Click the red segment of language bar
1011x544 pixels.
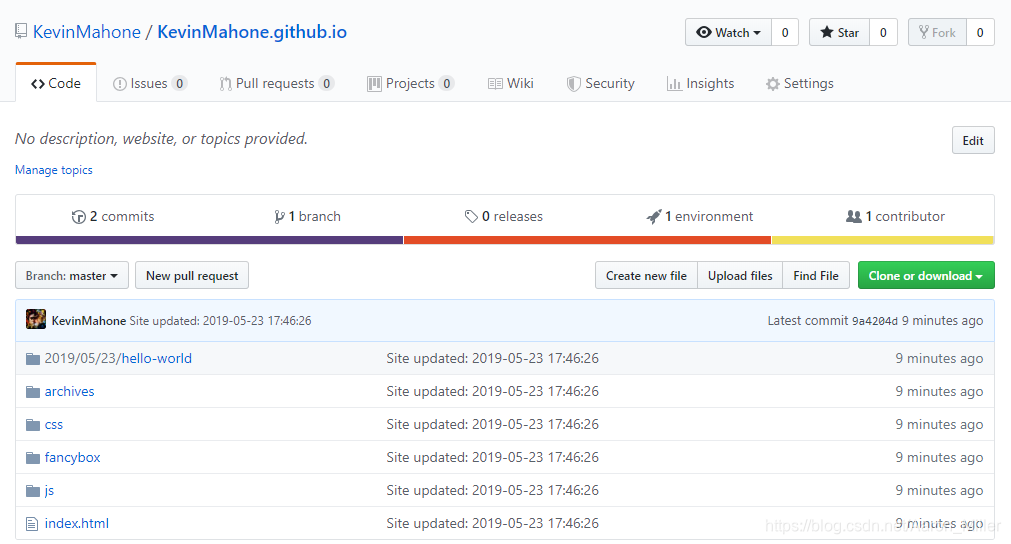587,240
